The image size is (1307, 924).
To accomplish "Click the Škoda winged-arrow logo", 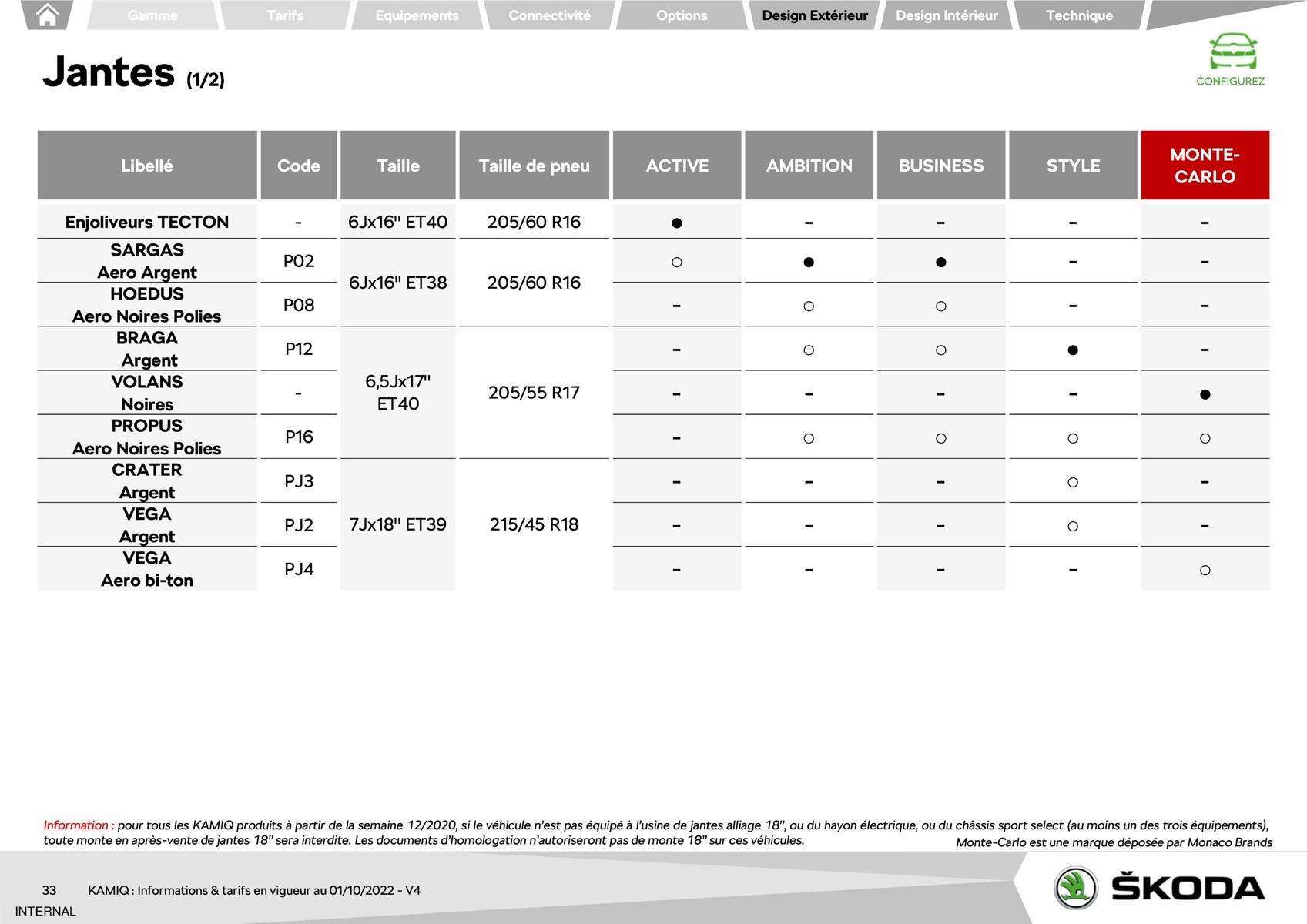I will pyautogui.click(x=1076, y=888).
